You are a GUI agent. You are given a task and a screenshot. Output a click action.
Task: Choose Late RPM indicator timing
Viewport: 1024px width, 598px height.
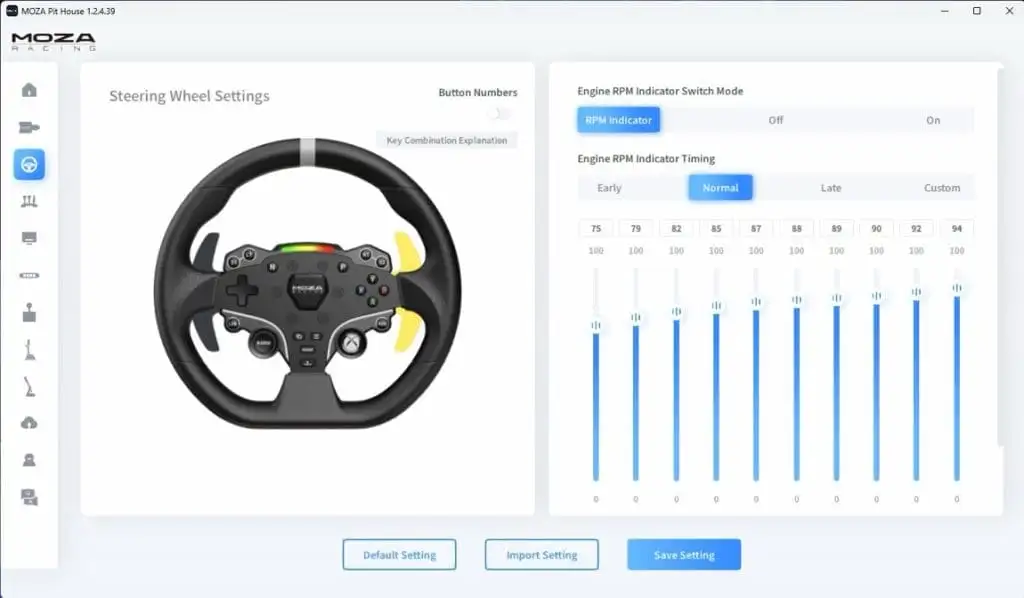830,188
